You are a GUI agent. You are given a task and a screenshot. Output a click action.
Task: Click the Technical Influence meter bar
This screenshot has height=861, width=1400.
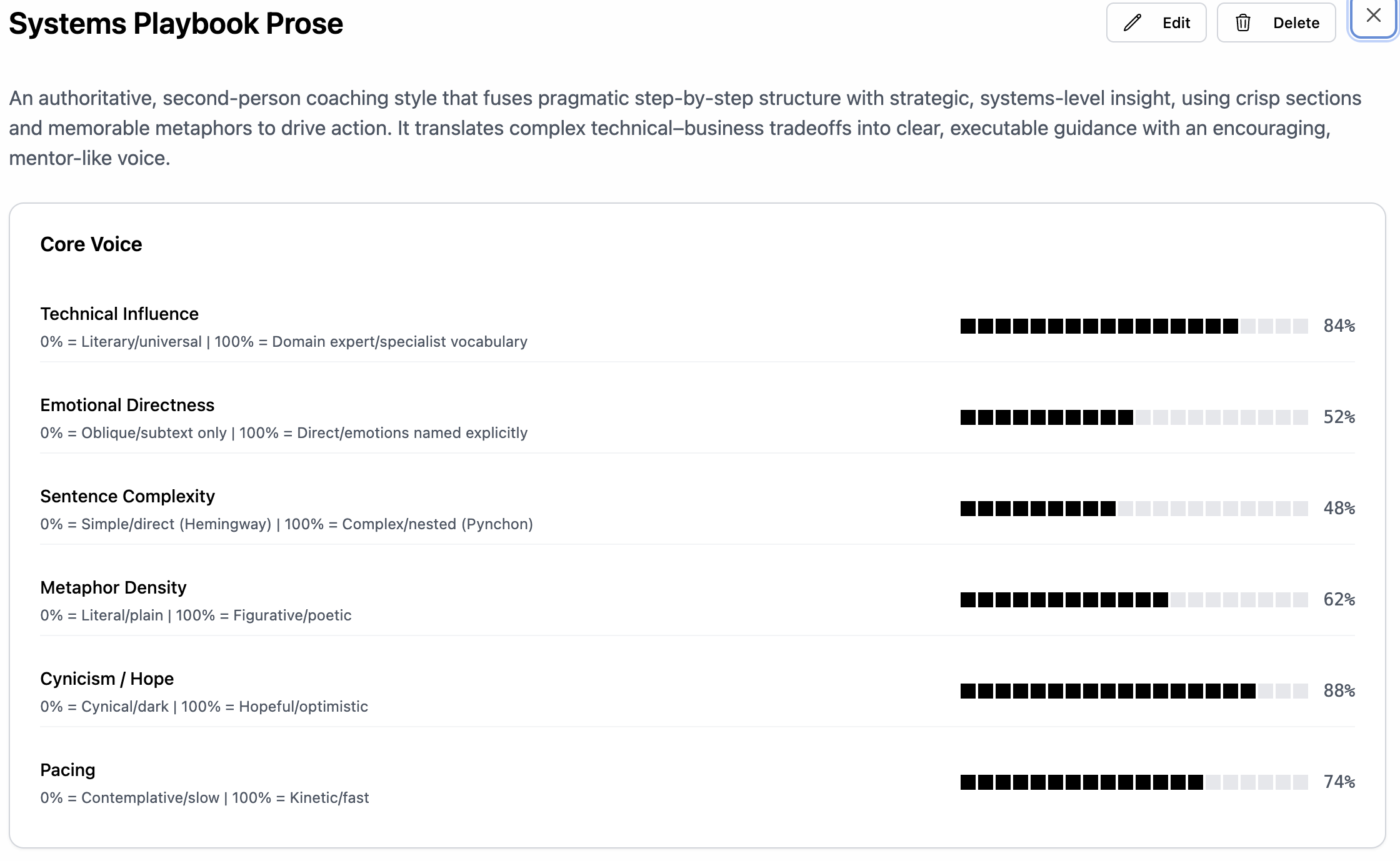(1134, 326)
